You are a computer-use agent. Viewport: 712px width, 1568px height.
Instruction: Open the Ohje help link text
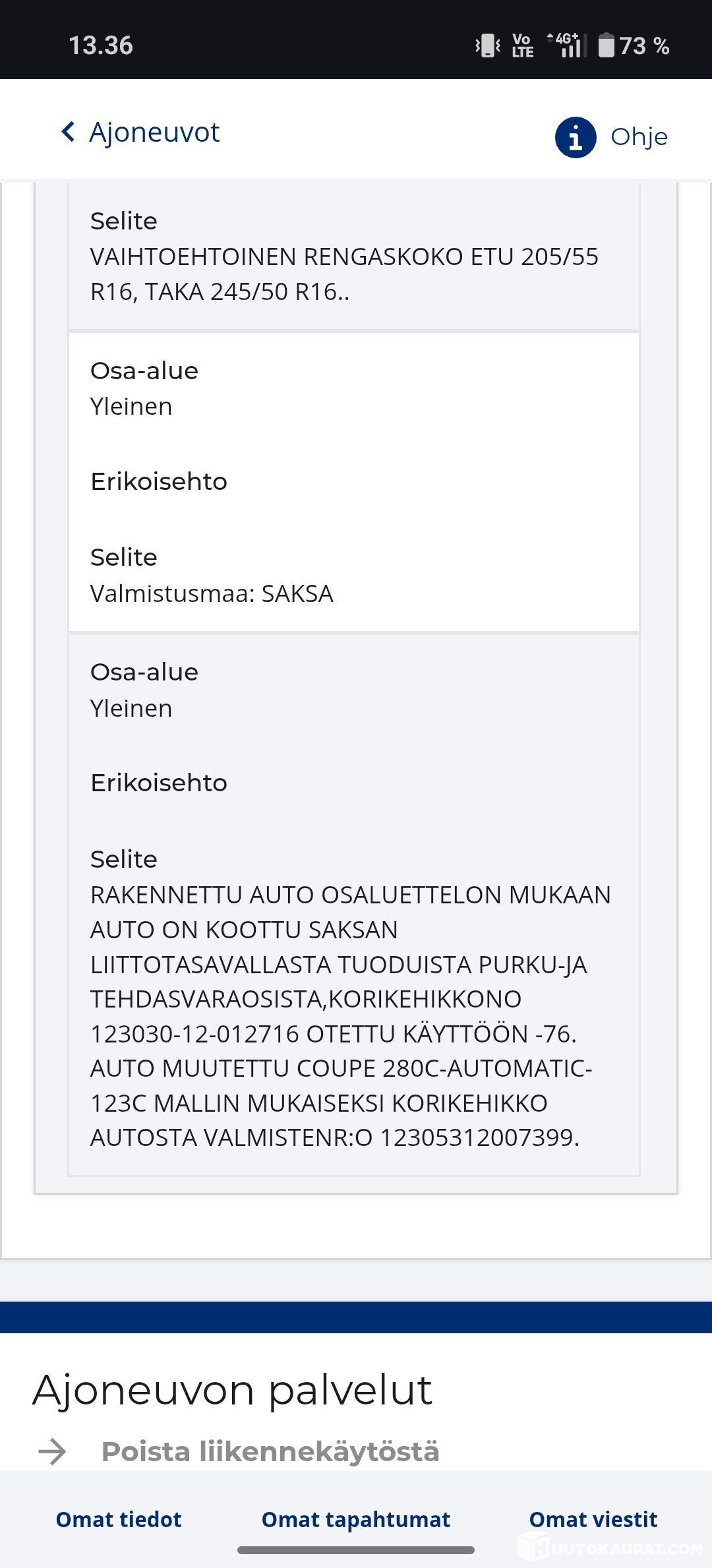pyautogui.click(x=639, y=137)
